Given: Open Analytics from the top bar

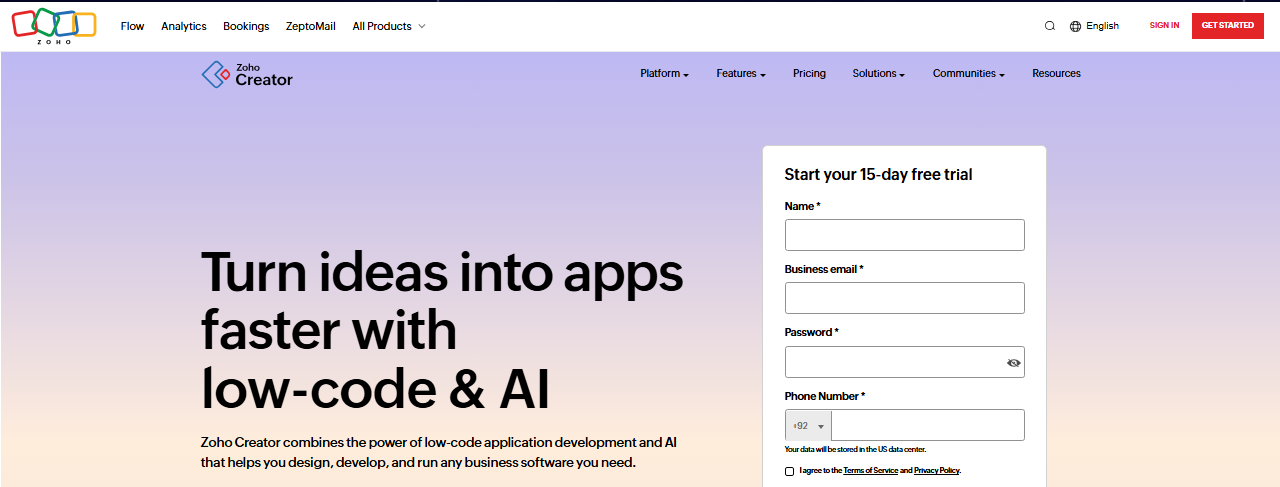Looking at the screenshot, I should (x=184, y=26).
